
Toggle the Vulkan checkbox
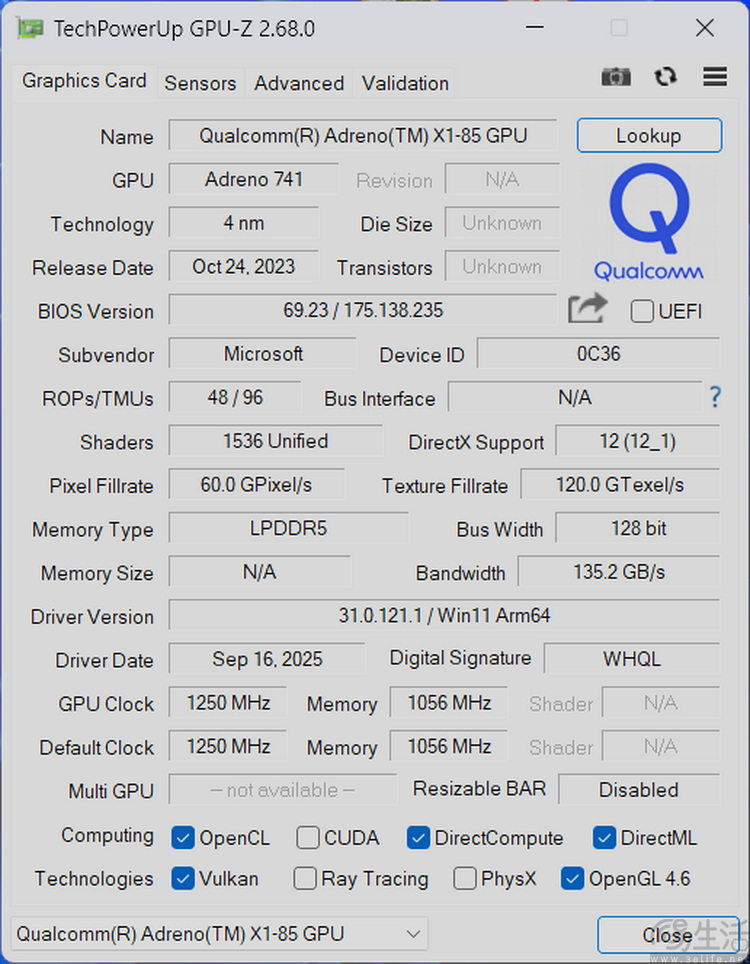pos(183,879)
